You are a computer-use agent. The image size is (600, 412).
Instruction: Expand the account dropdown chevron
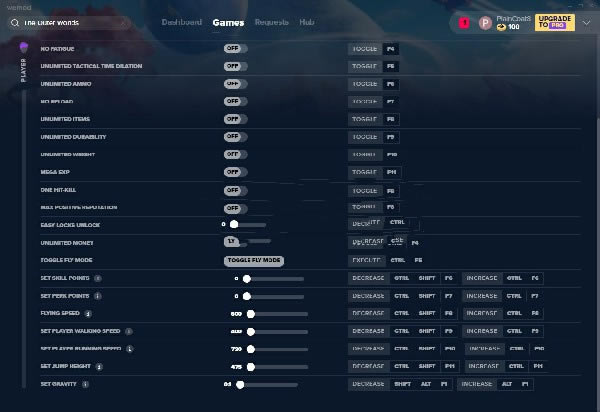tap(586, 22)
